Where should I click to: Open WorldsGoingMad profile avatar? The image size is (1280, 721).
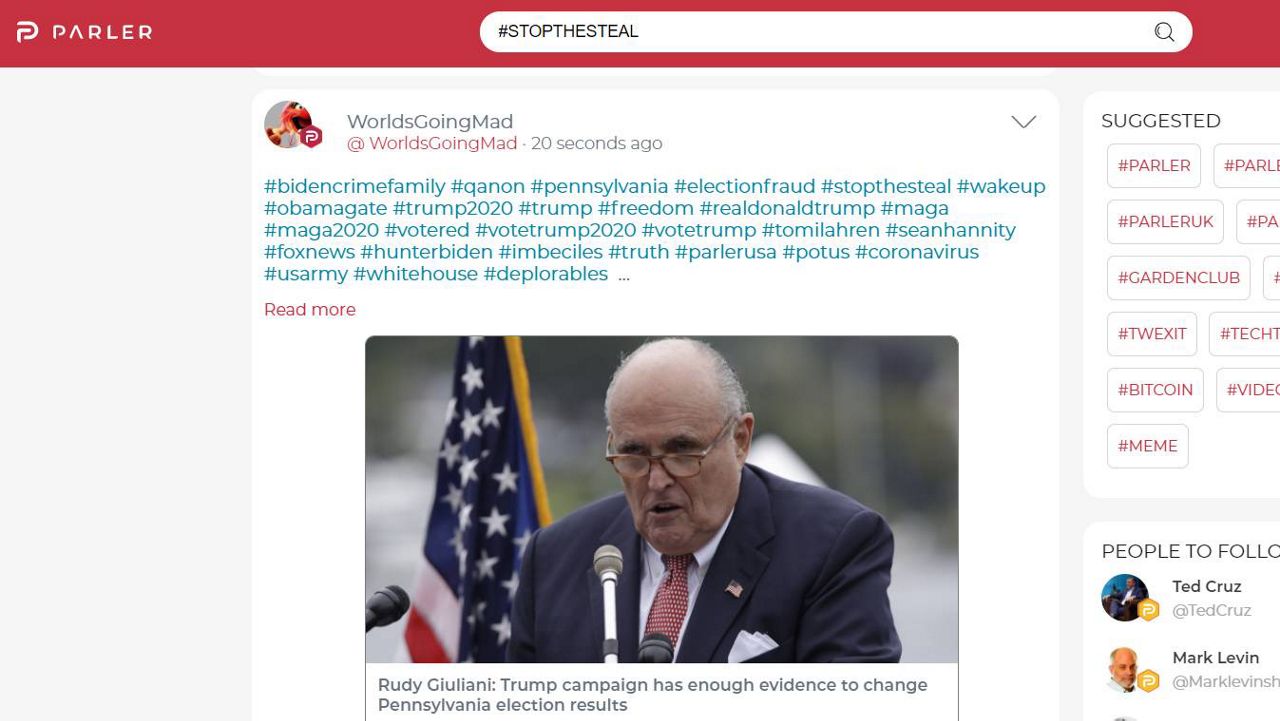coord(288,124)
